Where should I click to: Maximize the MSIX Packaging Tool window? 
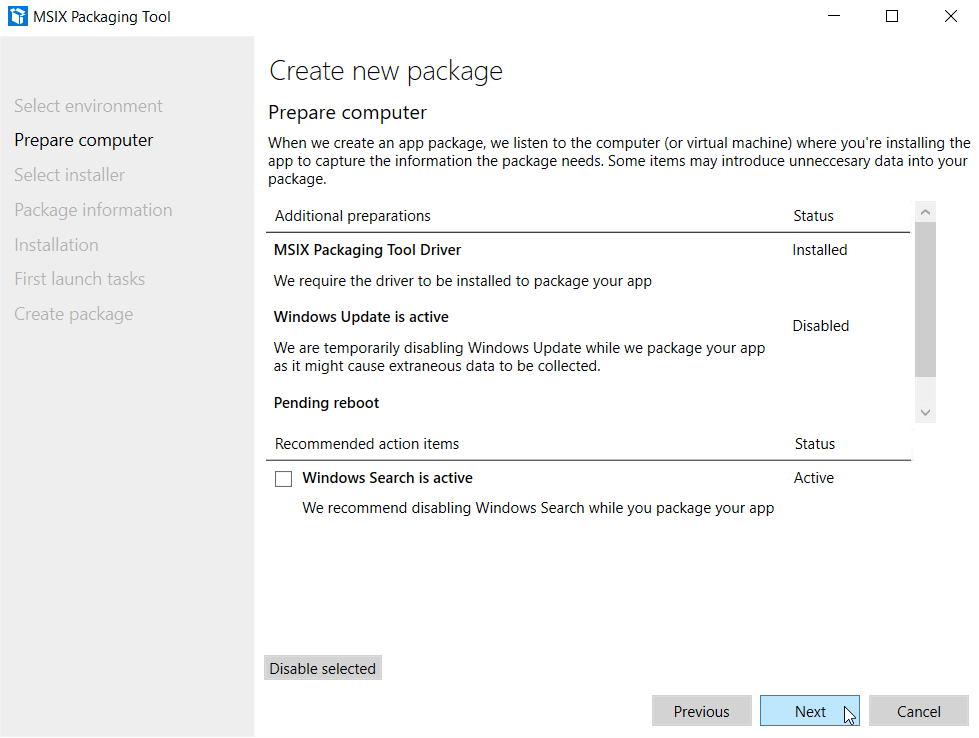(x=892, y=16)
